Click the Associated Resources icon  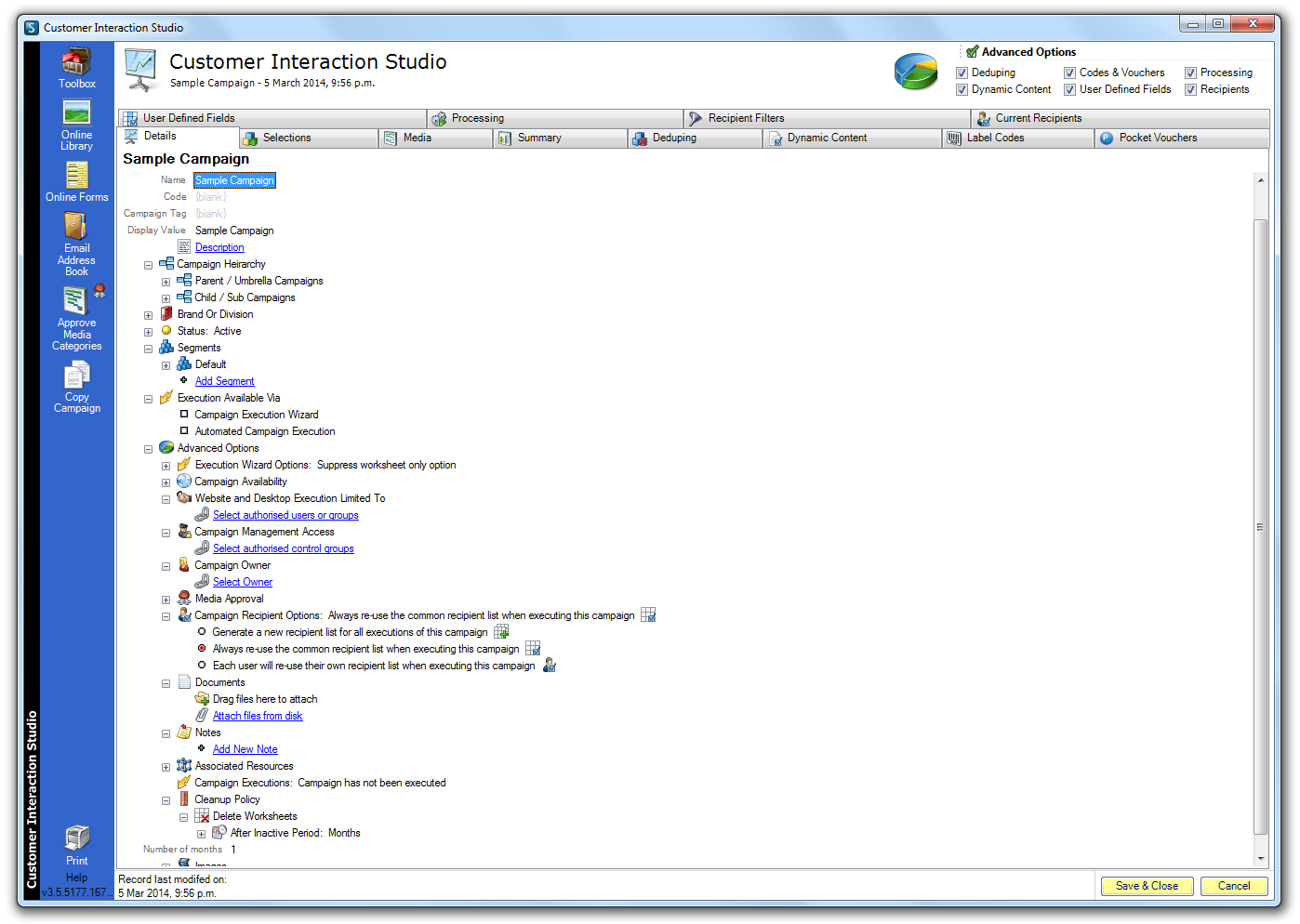(184, 766)
